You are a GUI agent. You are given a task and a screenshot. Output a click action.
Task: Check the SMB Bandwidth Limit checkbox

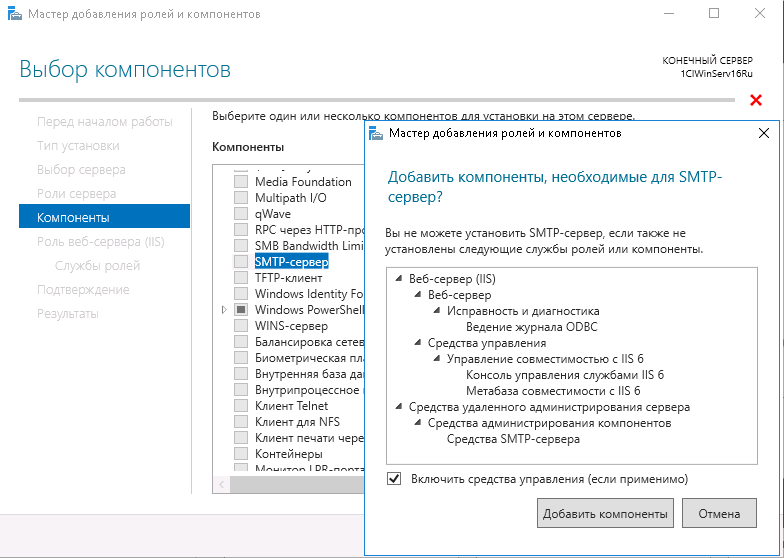(x=241, y=246)
